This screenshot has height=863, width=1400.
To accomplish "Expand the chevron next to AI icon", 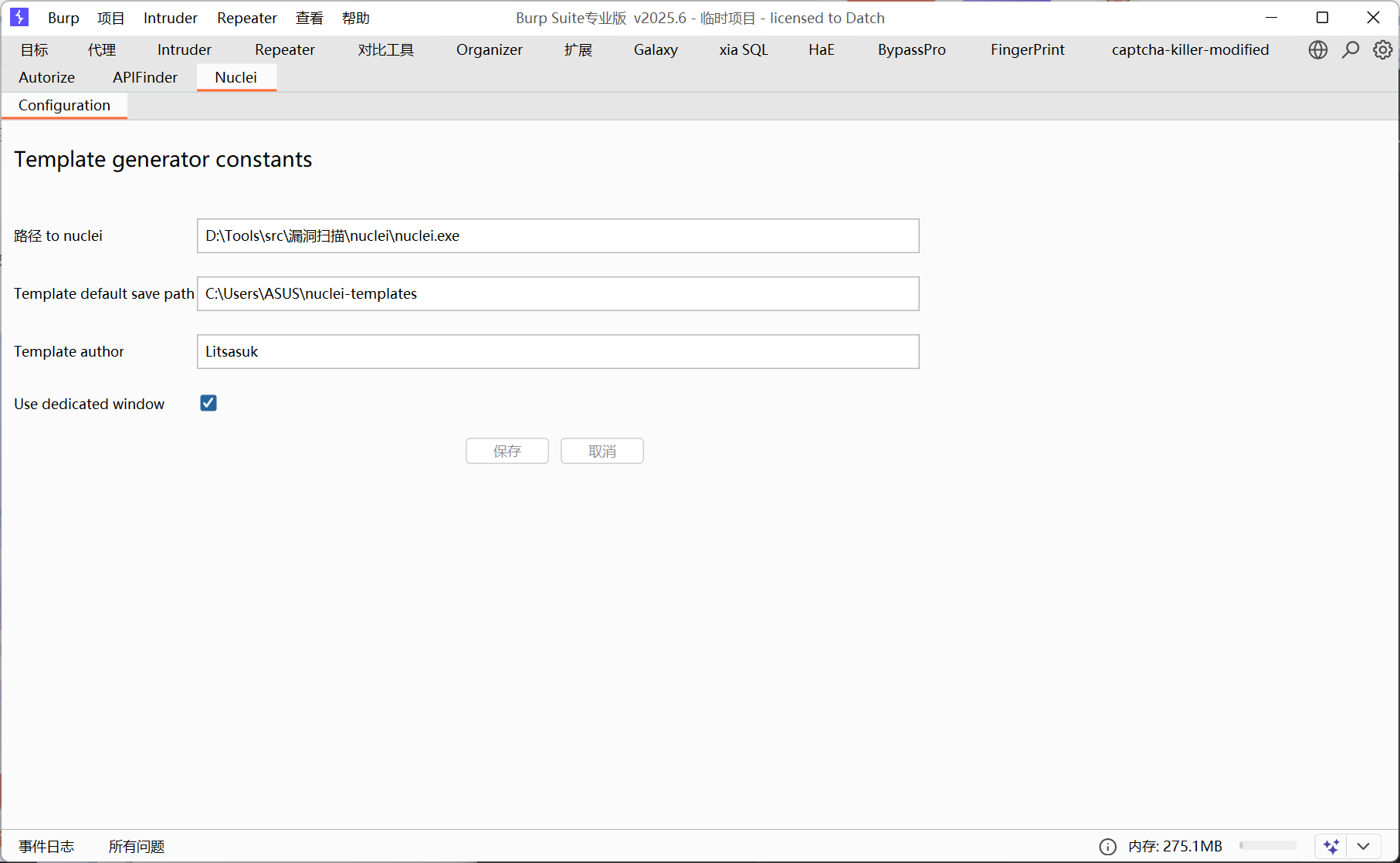I will 1364,847.
